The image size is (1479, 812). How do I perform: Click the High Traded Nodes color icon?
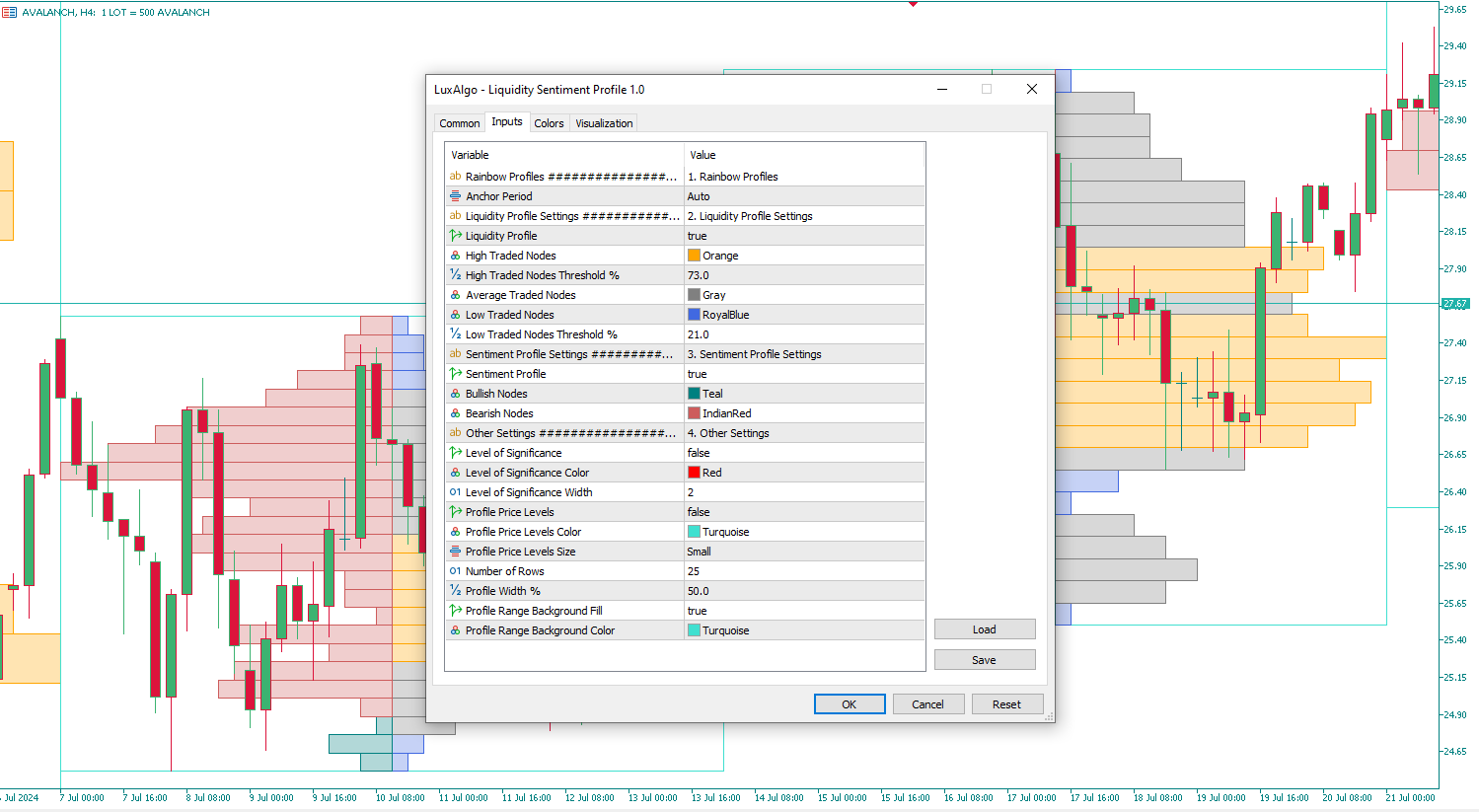[455, 256]
